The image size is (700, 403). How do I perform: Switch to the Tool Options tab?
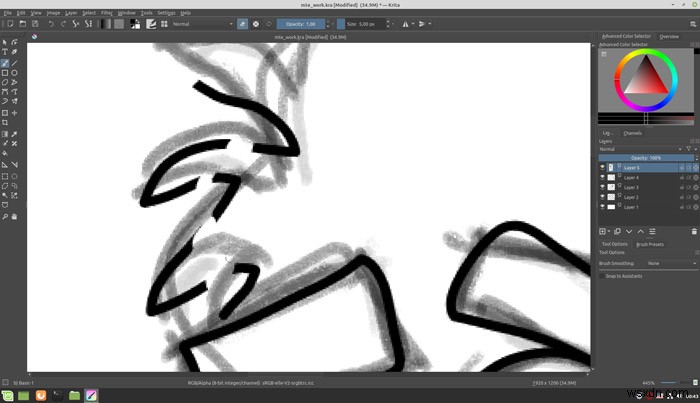point(615,244)
